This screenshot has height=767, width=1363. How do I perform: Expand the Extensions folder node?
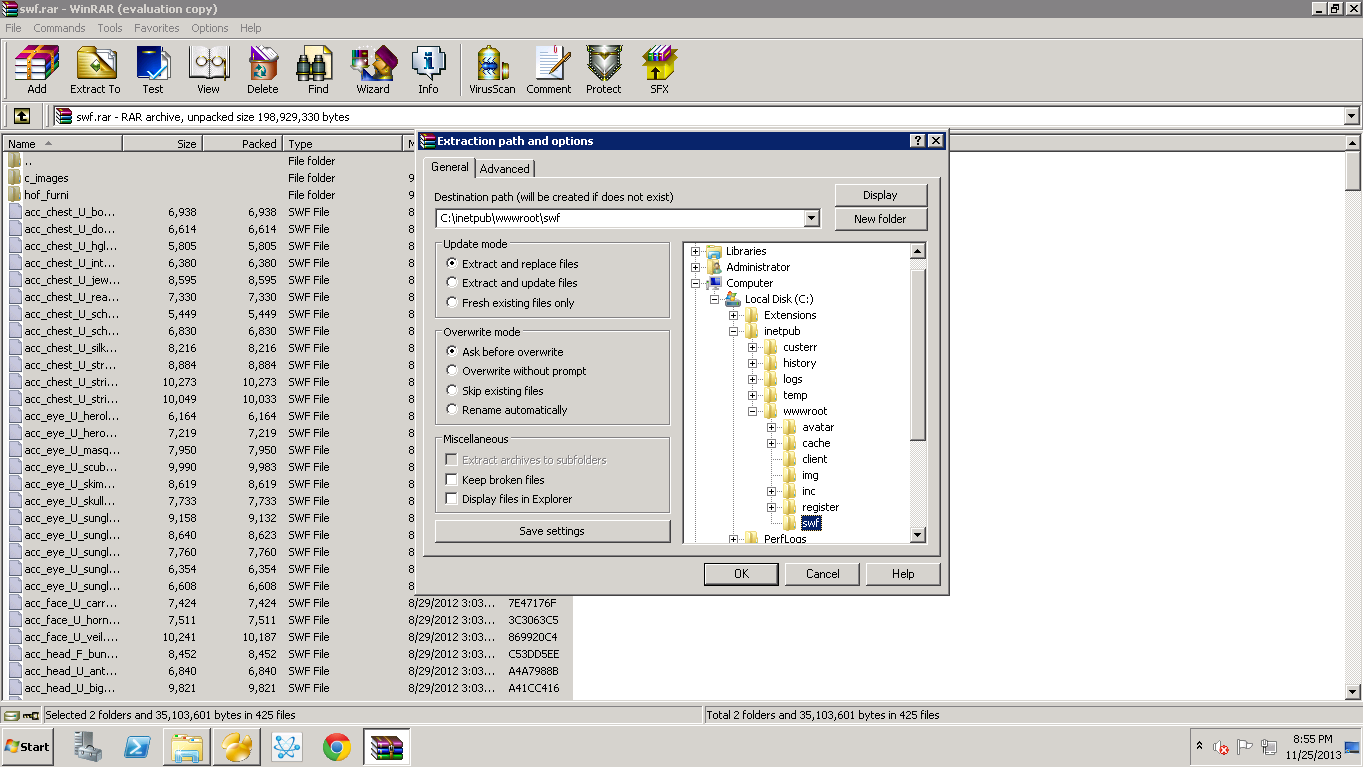tap(734, 315)
